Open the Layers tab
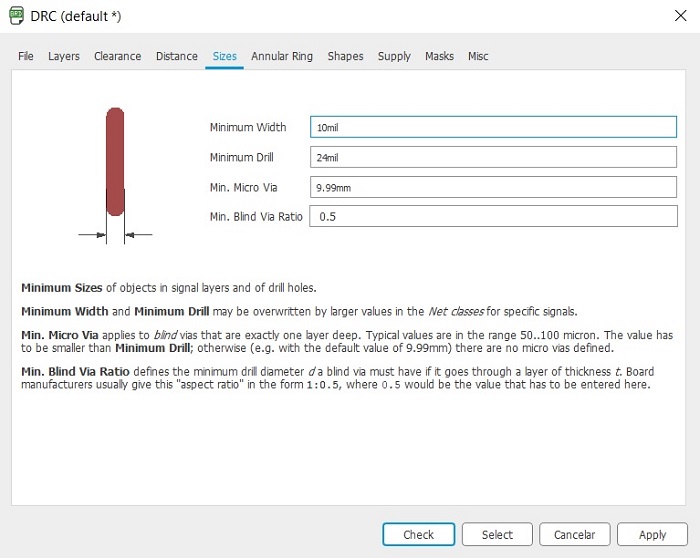The image size is (700, 558). click(64, 56)
